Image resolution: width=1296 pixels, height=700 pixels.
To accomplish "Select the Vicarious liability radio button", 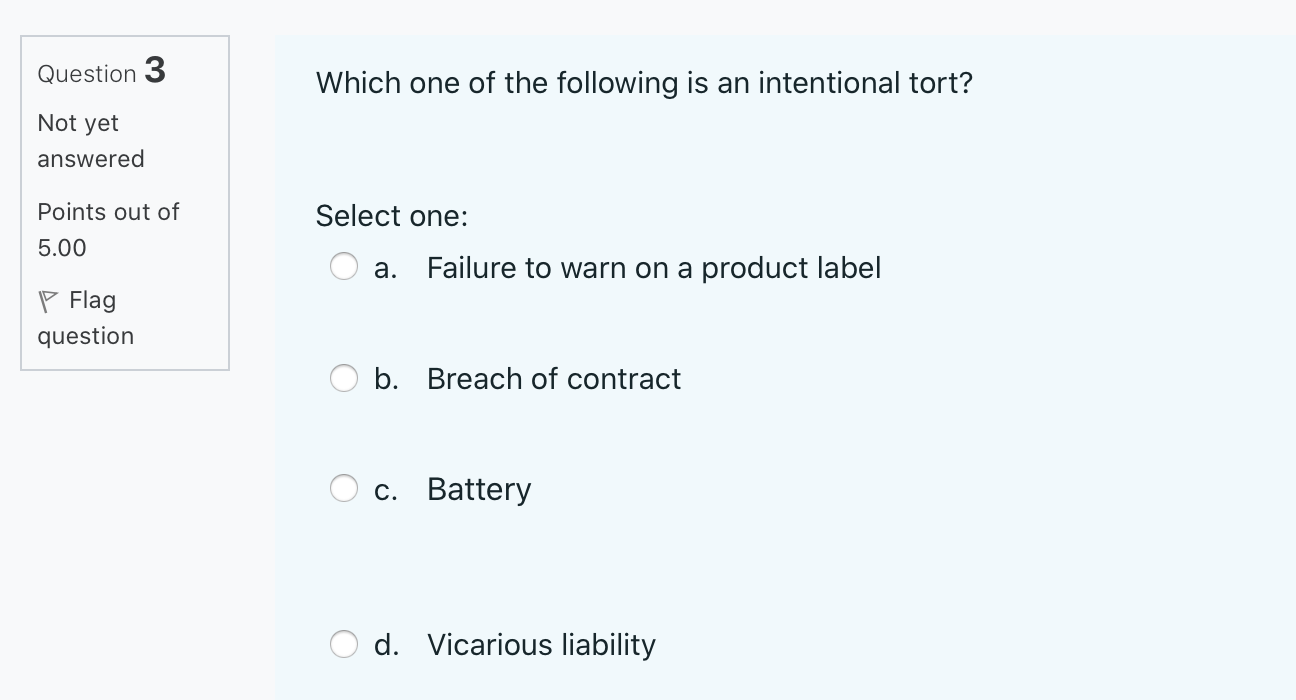I will coord(344,644).
